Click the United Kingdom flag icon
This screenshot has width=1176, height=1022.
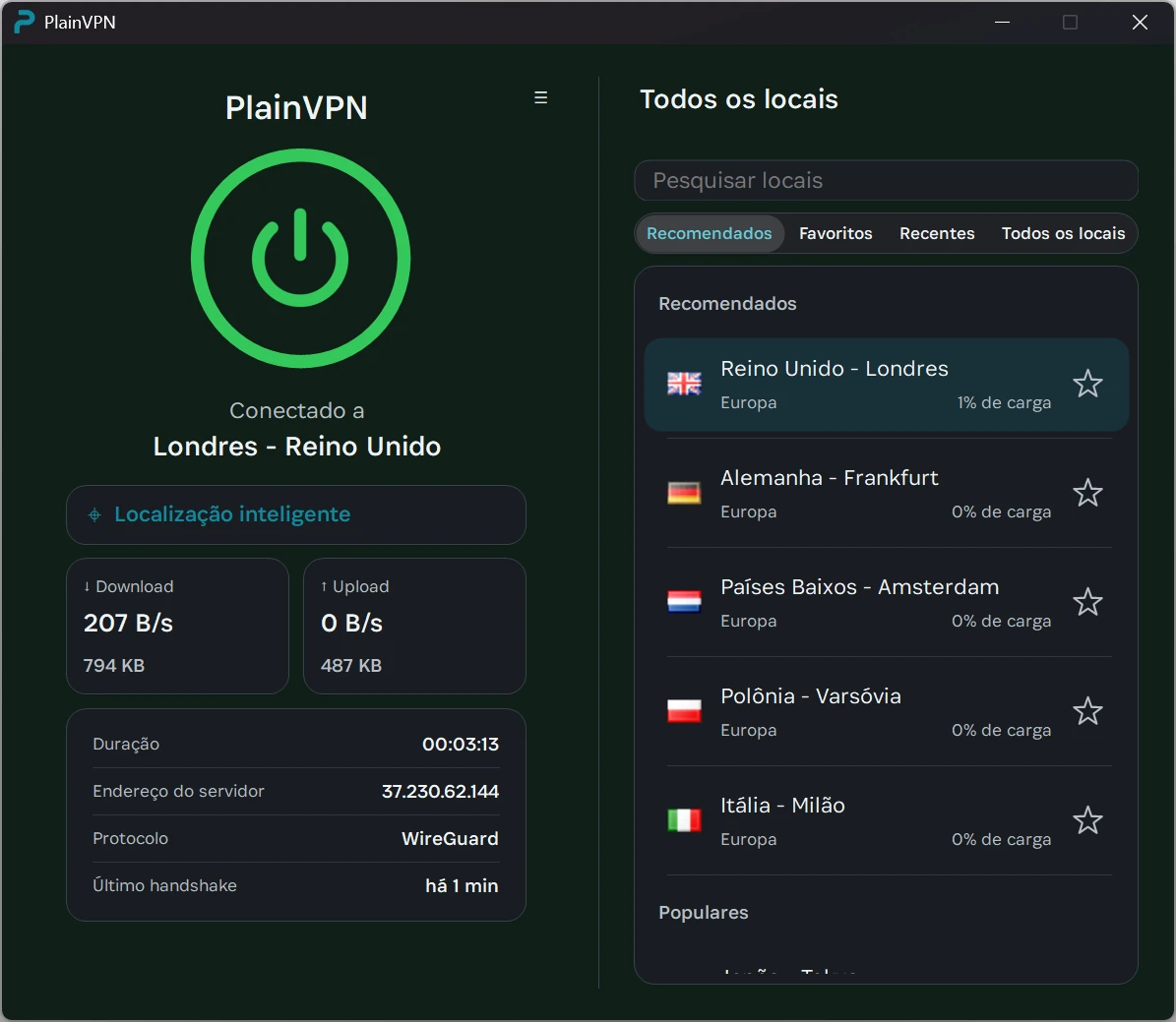tap(684, 384)
